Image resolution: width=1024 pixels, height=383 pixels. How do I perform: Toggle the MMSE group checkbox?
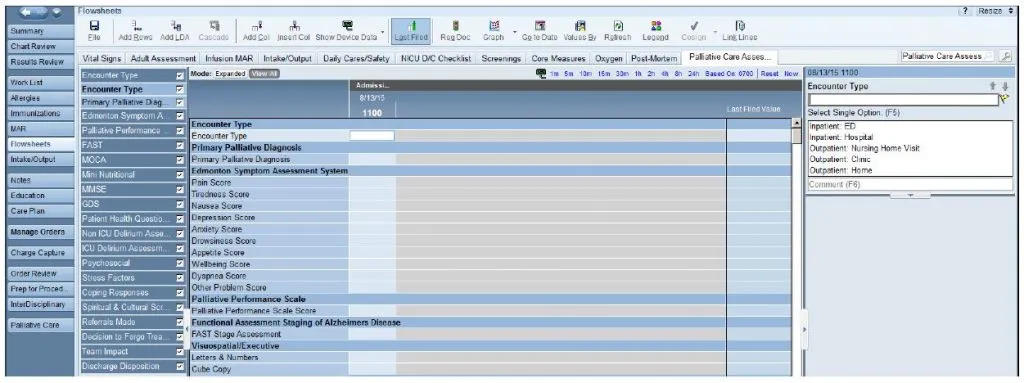180,190
